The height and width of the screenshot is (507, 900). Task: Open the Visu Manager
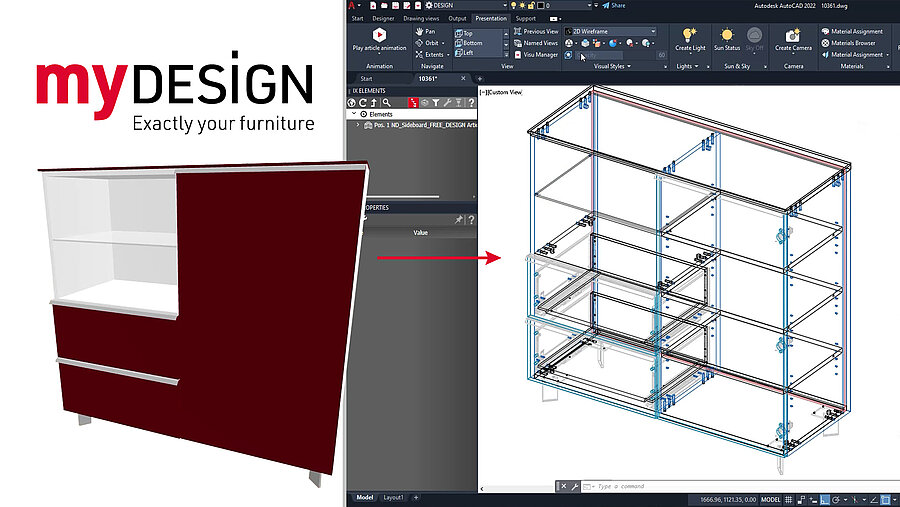pyautogui.click(x=536, y=55)
